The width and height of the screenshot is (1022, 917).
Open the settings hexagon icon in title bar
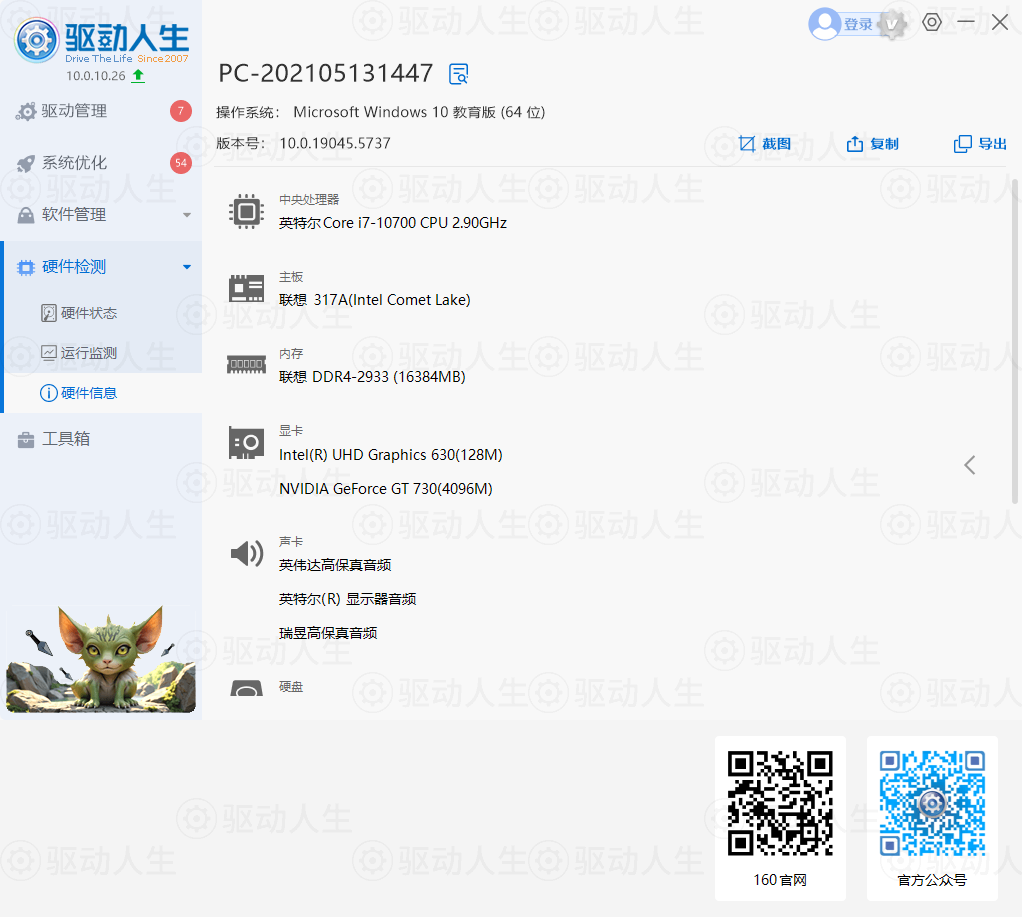point(932,22)
